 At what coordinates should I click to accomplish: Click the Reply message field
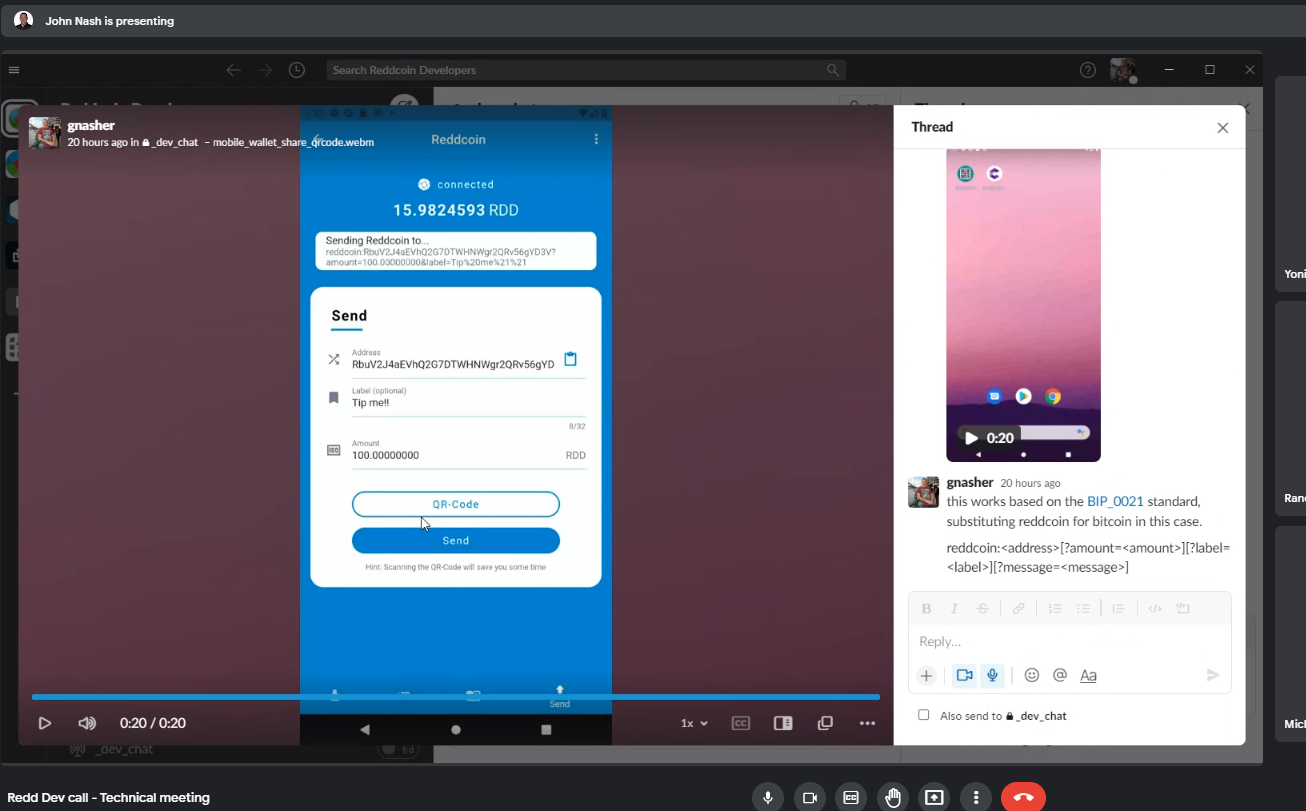[x=1070, y=641]
